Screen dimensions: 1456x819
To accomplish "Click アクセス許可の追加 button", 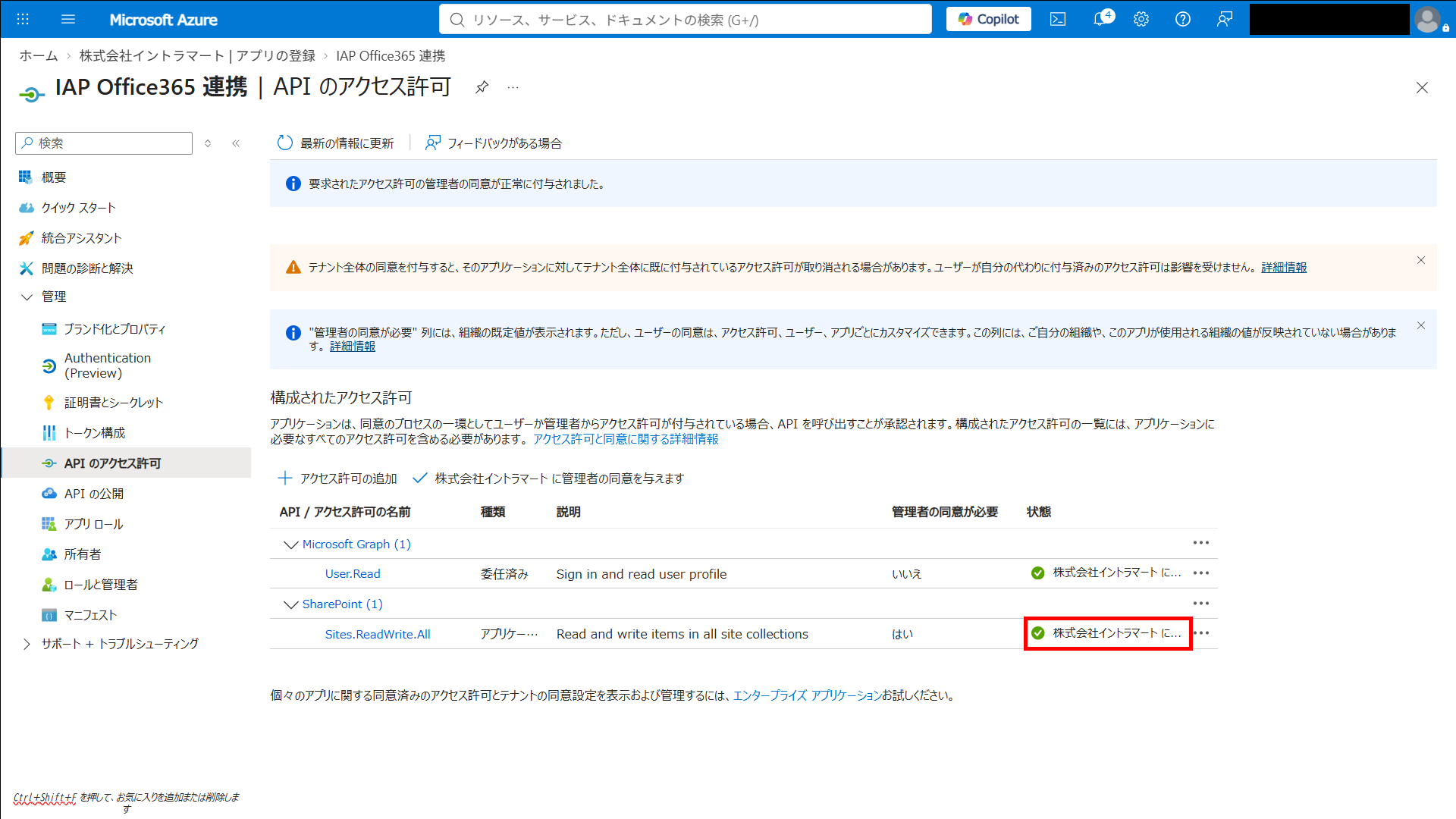I will [x=337, y=479].
